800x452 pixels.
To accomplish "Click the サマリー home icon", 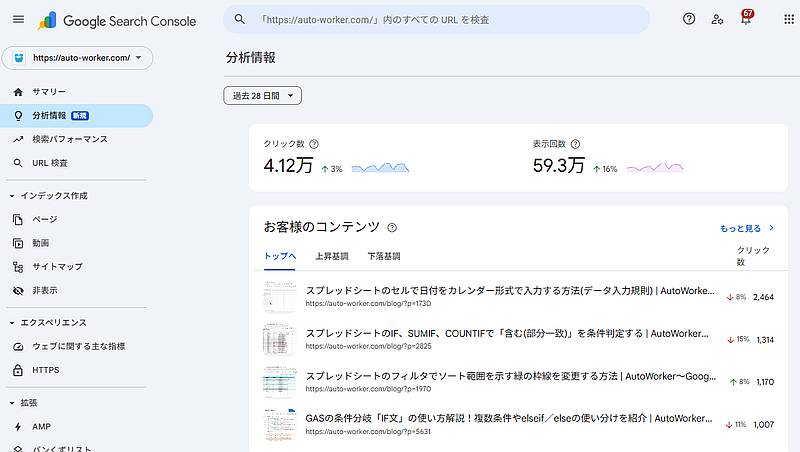I will 18,92.
